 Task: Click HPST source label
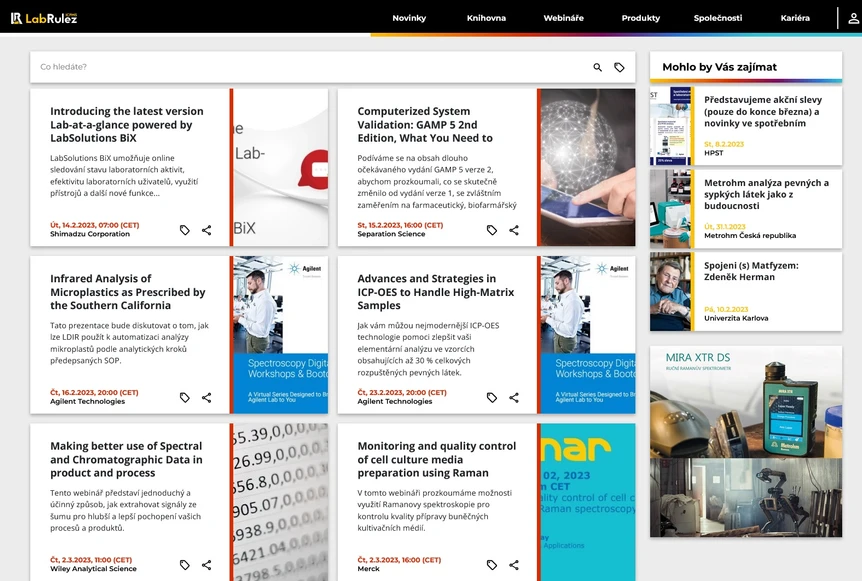point(714,153)
